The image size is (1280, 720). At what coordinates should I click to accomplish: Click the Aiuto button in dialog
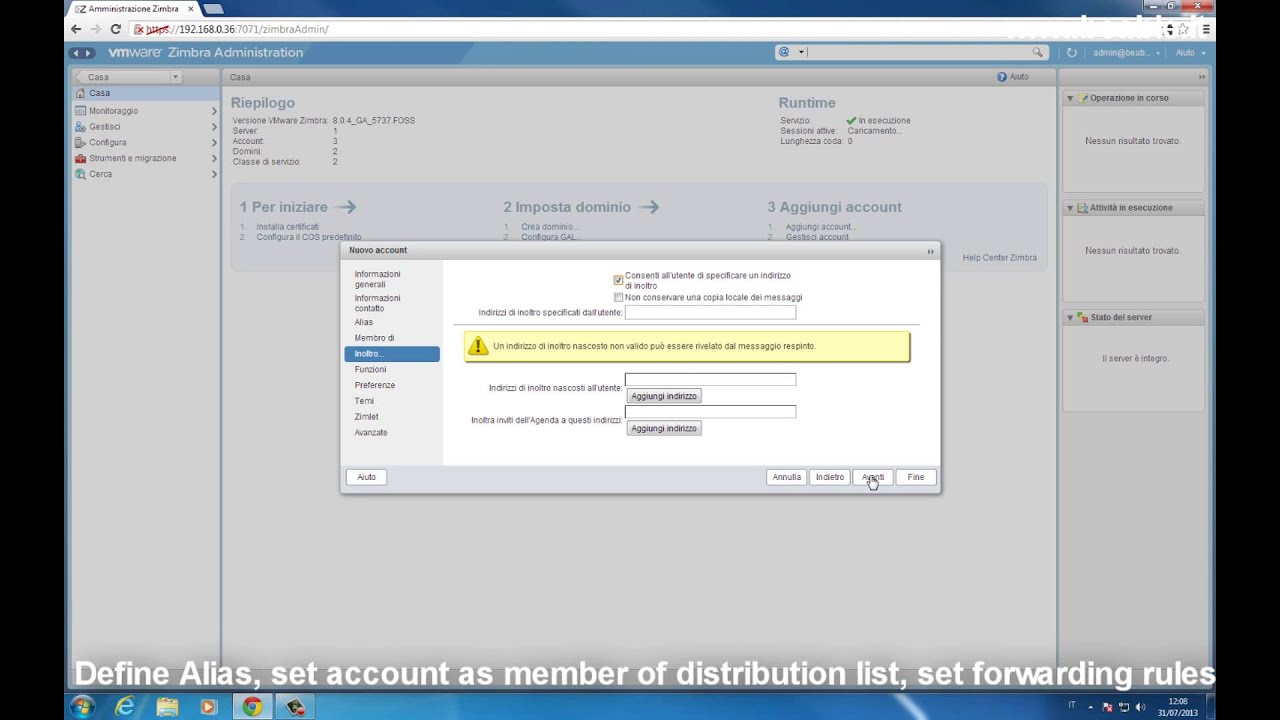[367, 477]
